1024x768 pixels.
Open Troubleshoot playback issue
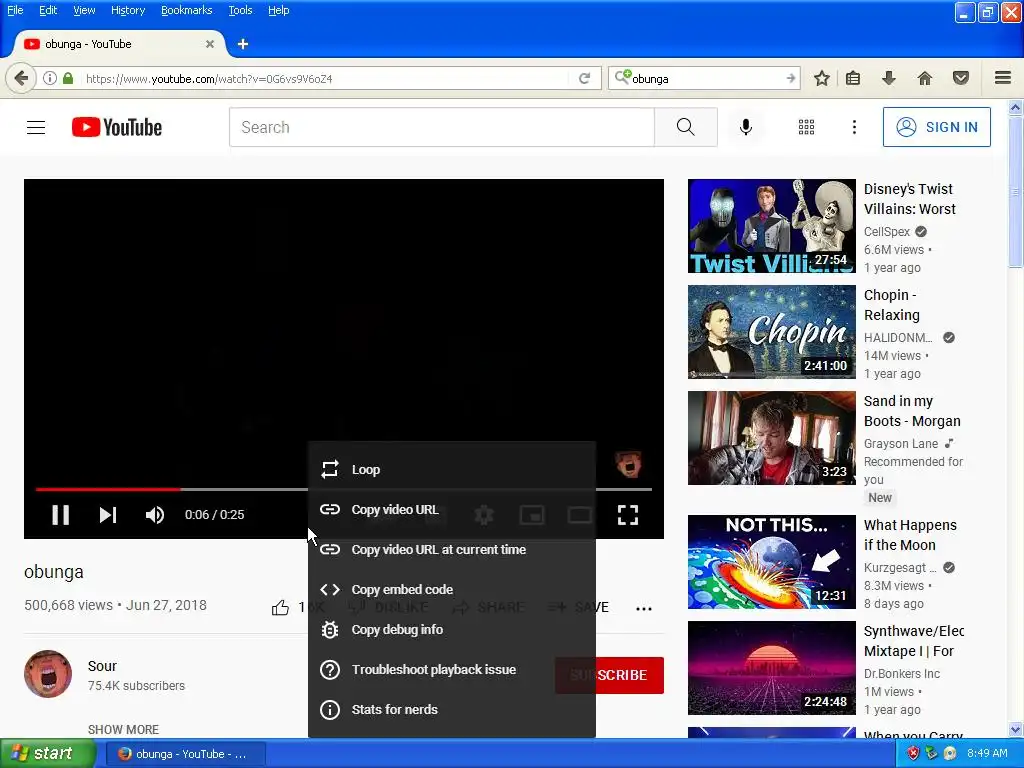452,669
